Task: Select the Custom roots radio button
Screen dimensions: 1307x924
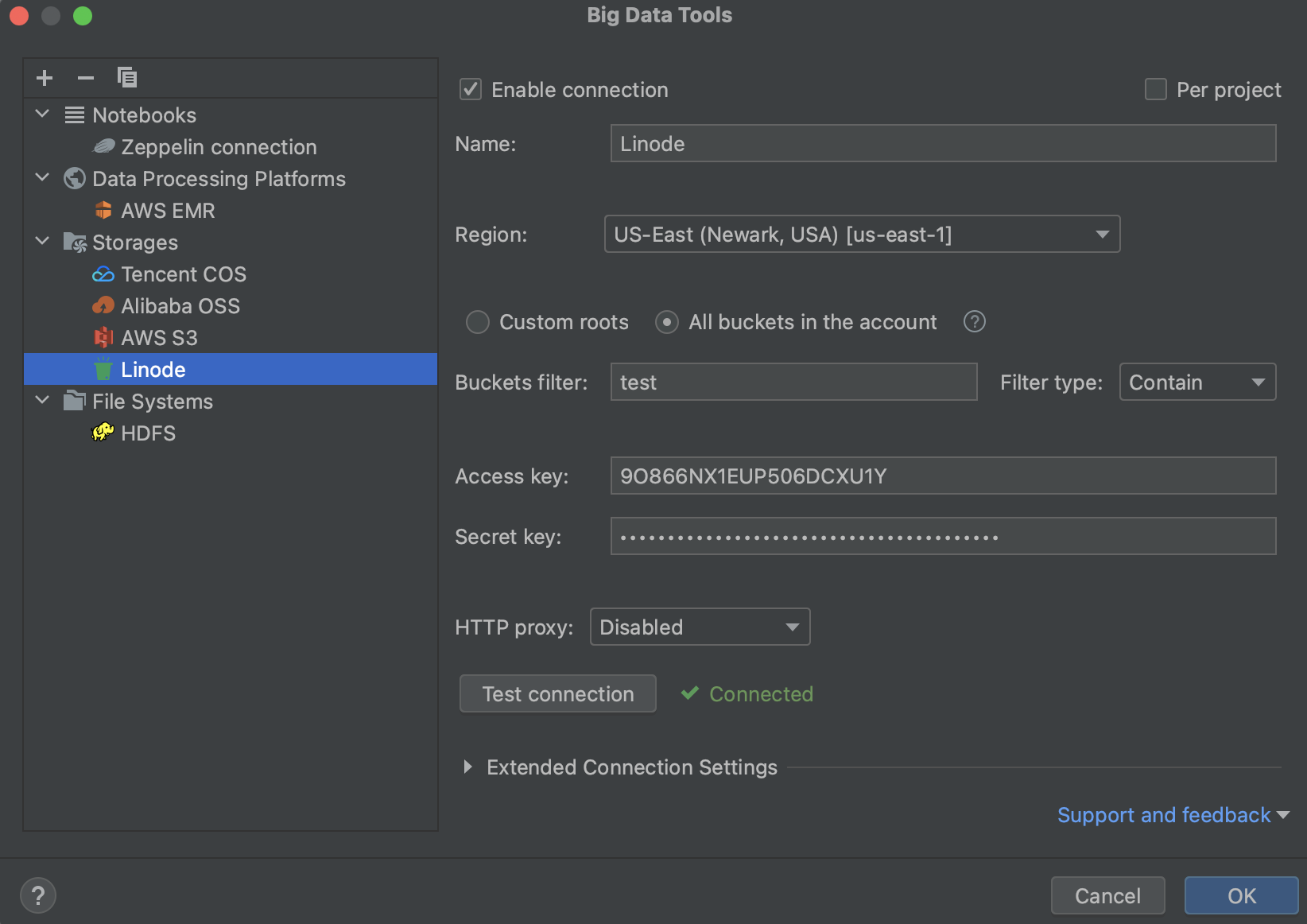Action: [x=477, y=322]
